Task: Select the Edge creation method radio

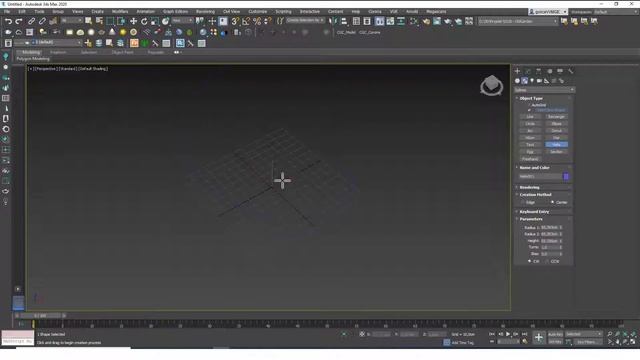Action: point(522,202)
